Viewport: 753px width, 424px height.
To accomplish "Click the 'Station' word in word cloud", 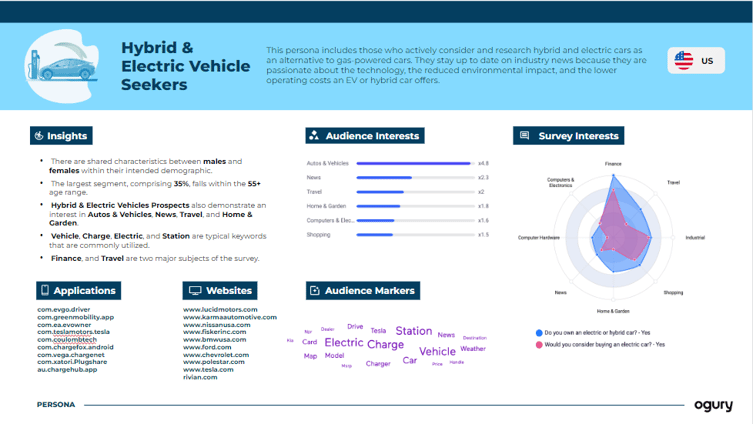I will coord(413,331).
